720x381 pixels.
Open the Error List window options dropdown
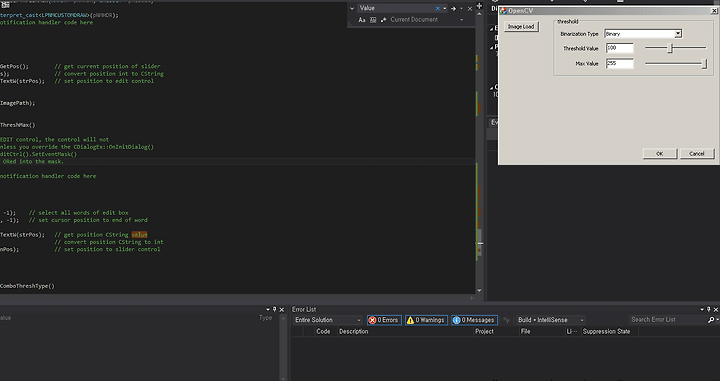tap(702, 309)
